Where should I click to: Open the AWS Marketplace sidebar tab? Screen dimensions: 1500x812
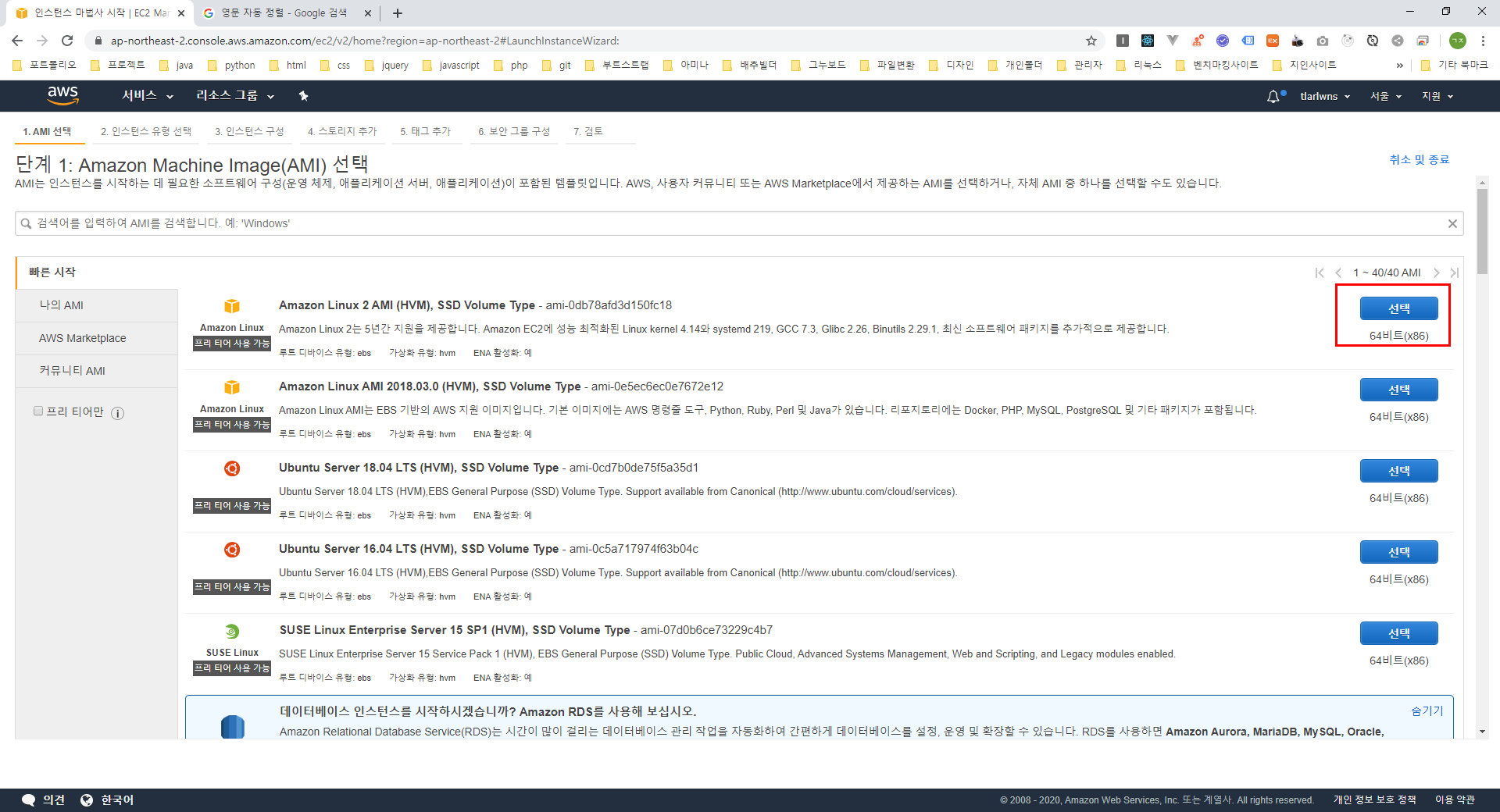pos(97,338)
